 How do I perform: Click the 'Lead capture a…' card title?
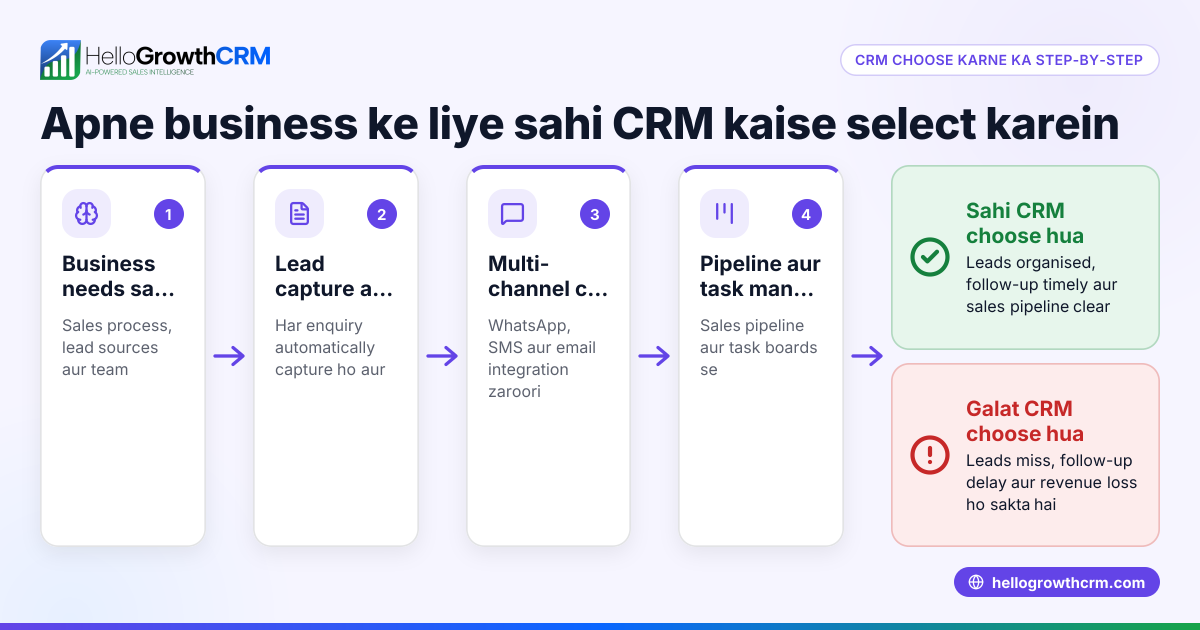(x=336, y=276)
